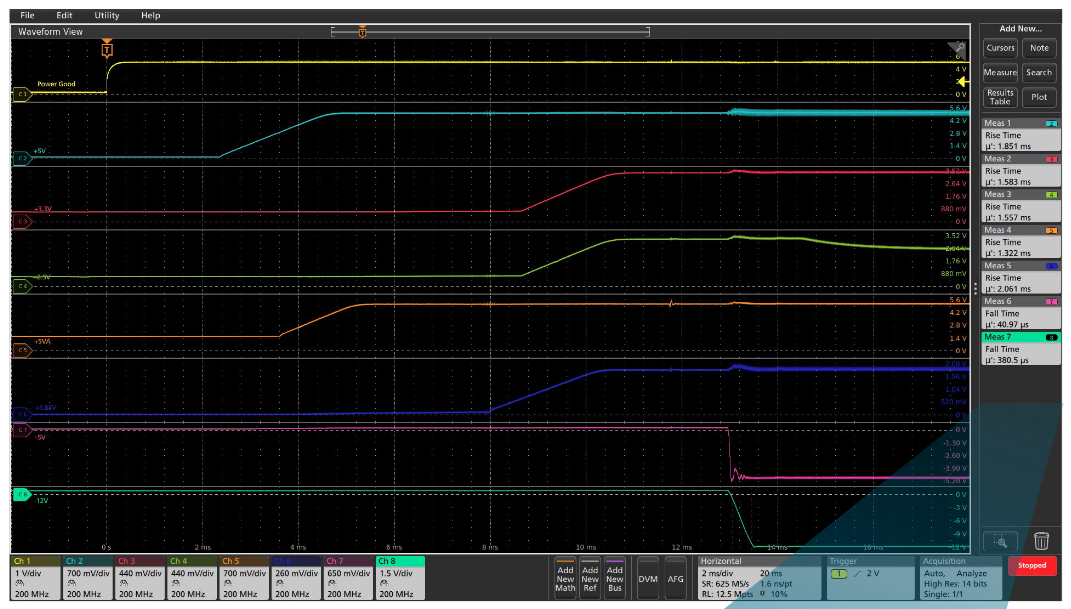Click the zoom magnifier icon

[x=1001, y=540]
